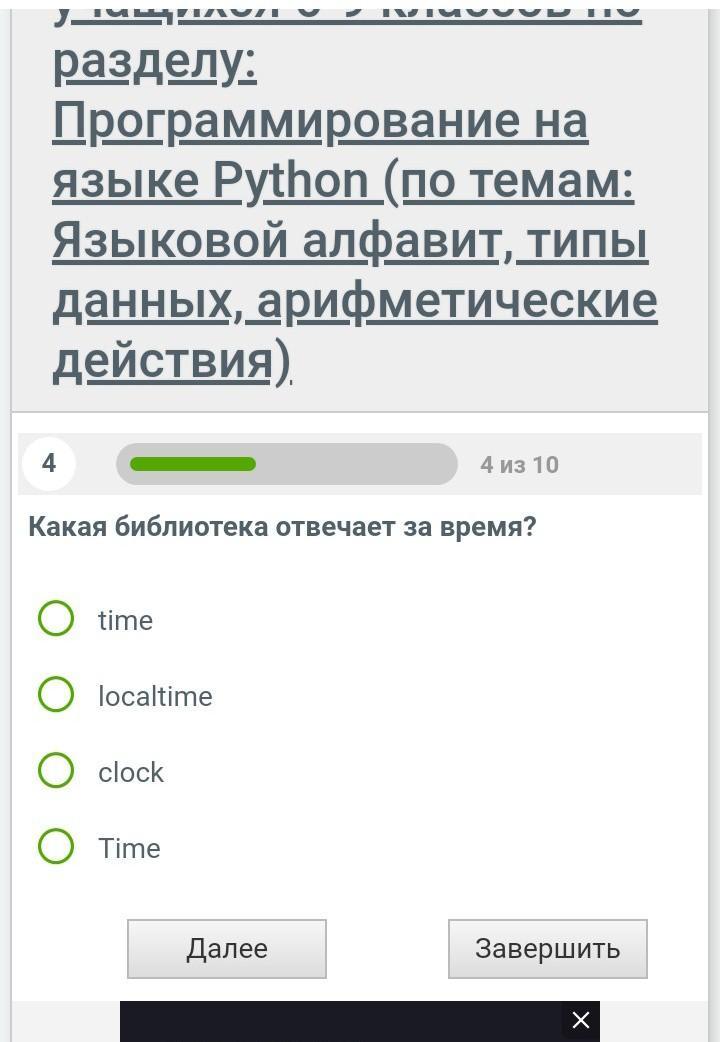Click the "clock" answer label text

(x=131, y=772)
